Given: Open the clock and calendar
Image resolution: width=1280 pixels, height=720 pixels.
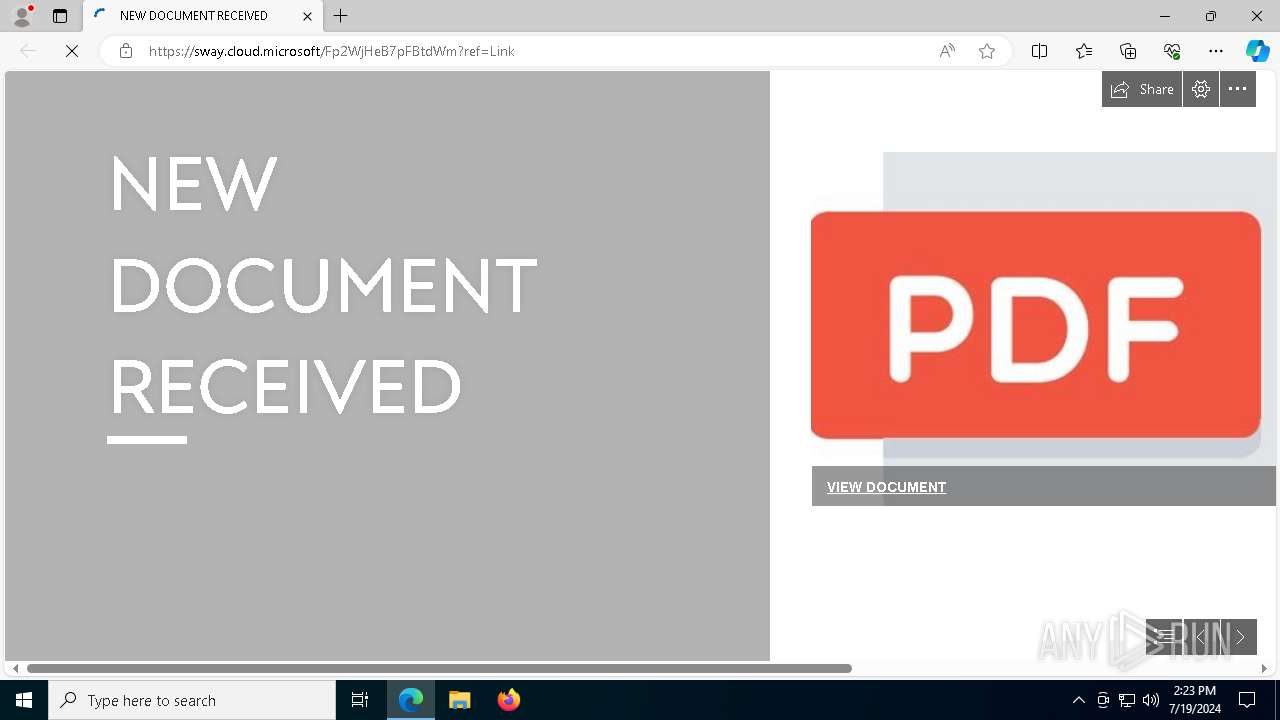Looking at the screenshot, I should [1195, 700].
